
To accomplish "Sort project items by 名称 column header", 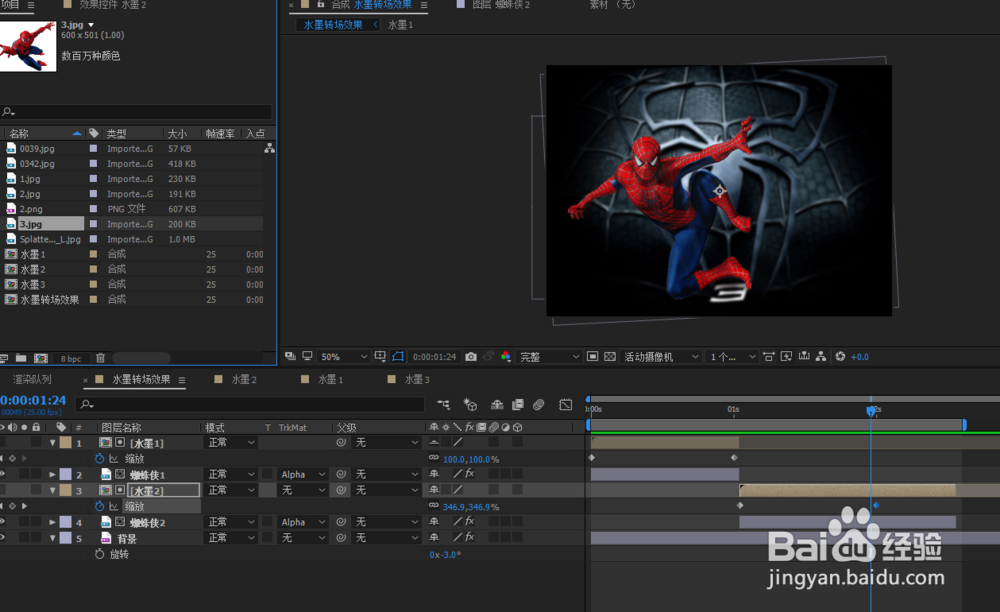I will click(19, 133).
